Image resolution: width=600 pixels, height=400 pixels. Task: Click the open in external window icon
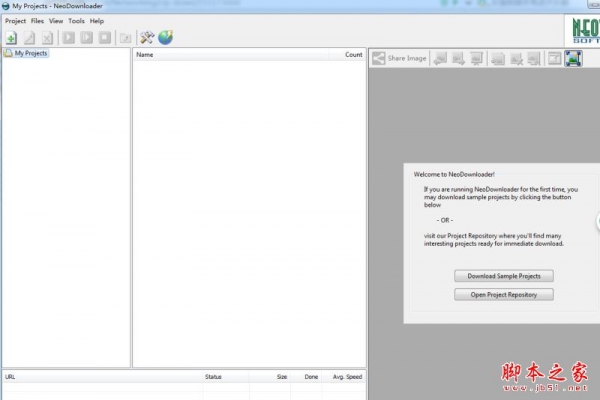[x=554, y=59]
